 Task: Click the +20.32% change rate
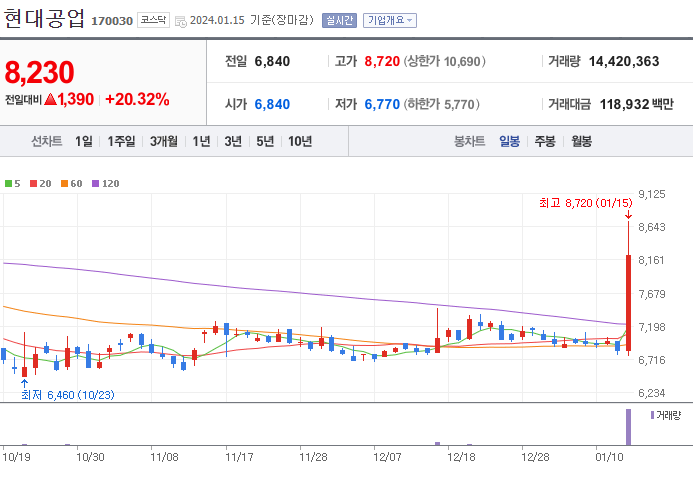pyautogui.click(x=137, y=99)
